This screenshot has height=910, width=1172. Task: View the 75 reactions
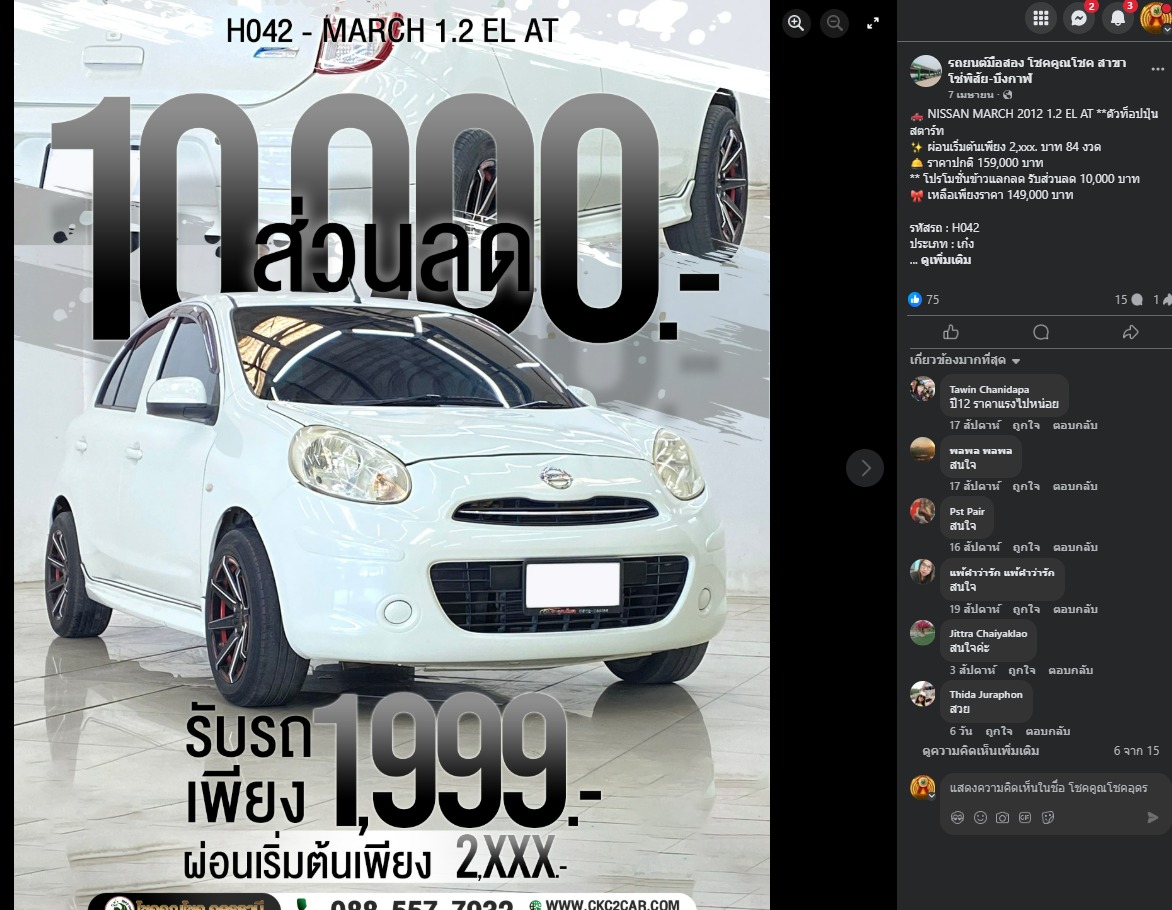[924, 299]
